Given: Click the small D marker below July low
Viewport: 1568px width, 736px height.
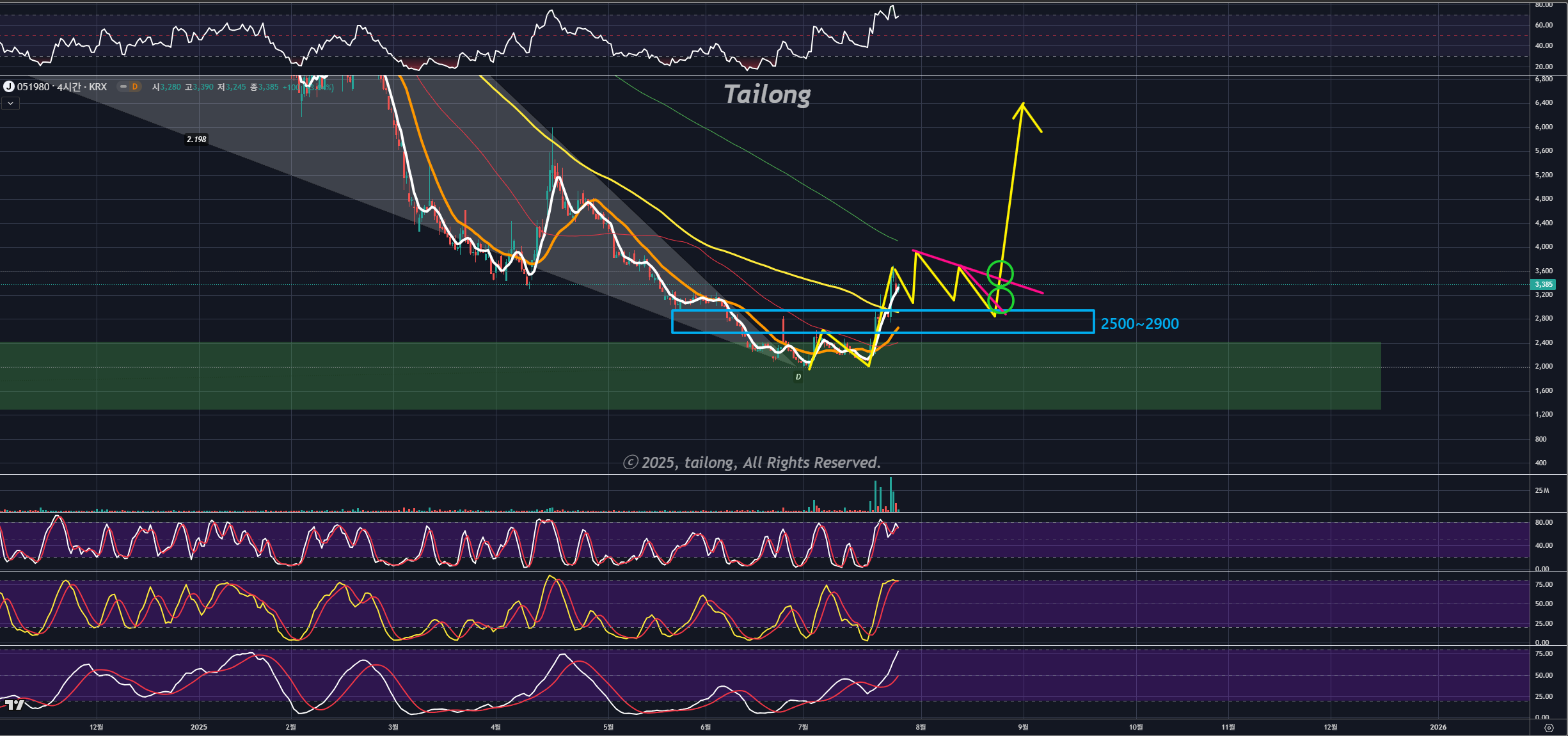Looking at the screenshot, I should click(798, 377).
